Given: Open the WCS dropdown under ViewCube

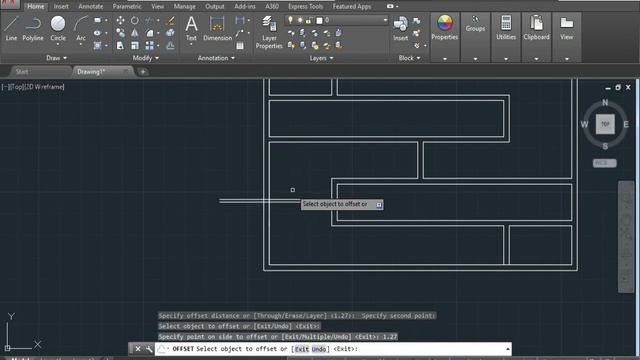Looking at the screenshot, I should coord(604,163).
